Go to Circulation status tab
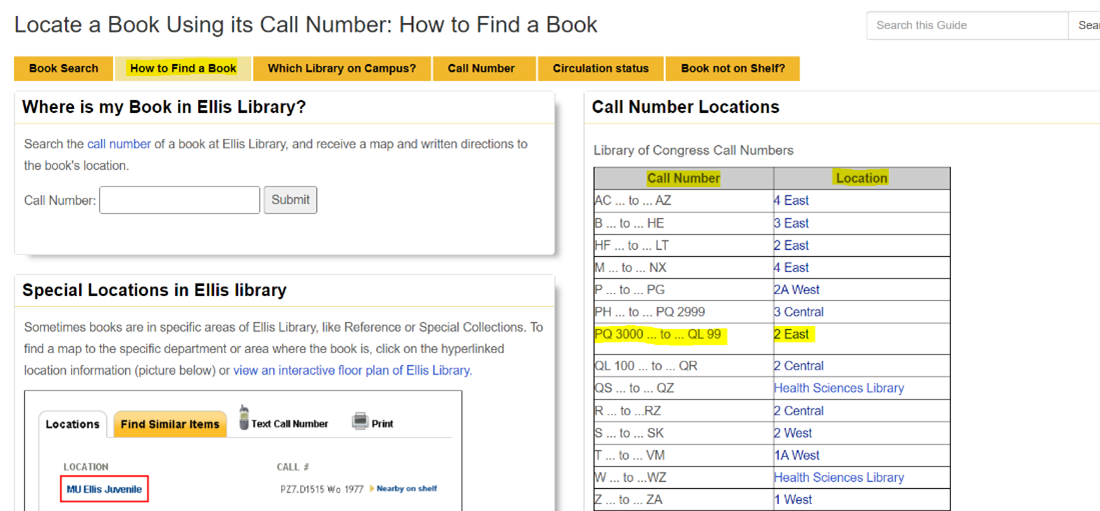The width and height of the screenshot is (1100, 511). pos(600,68)
